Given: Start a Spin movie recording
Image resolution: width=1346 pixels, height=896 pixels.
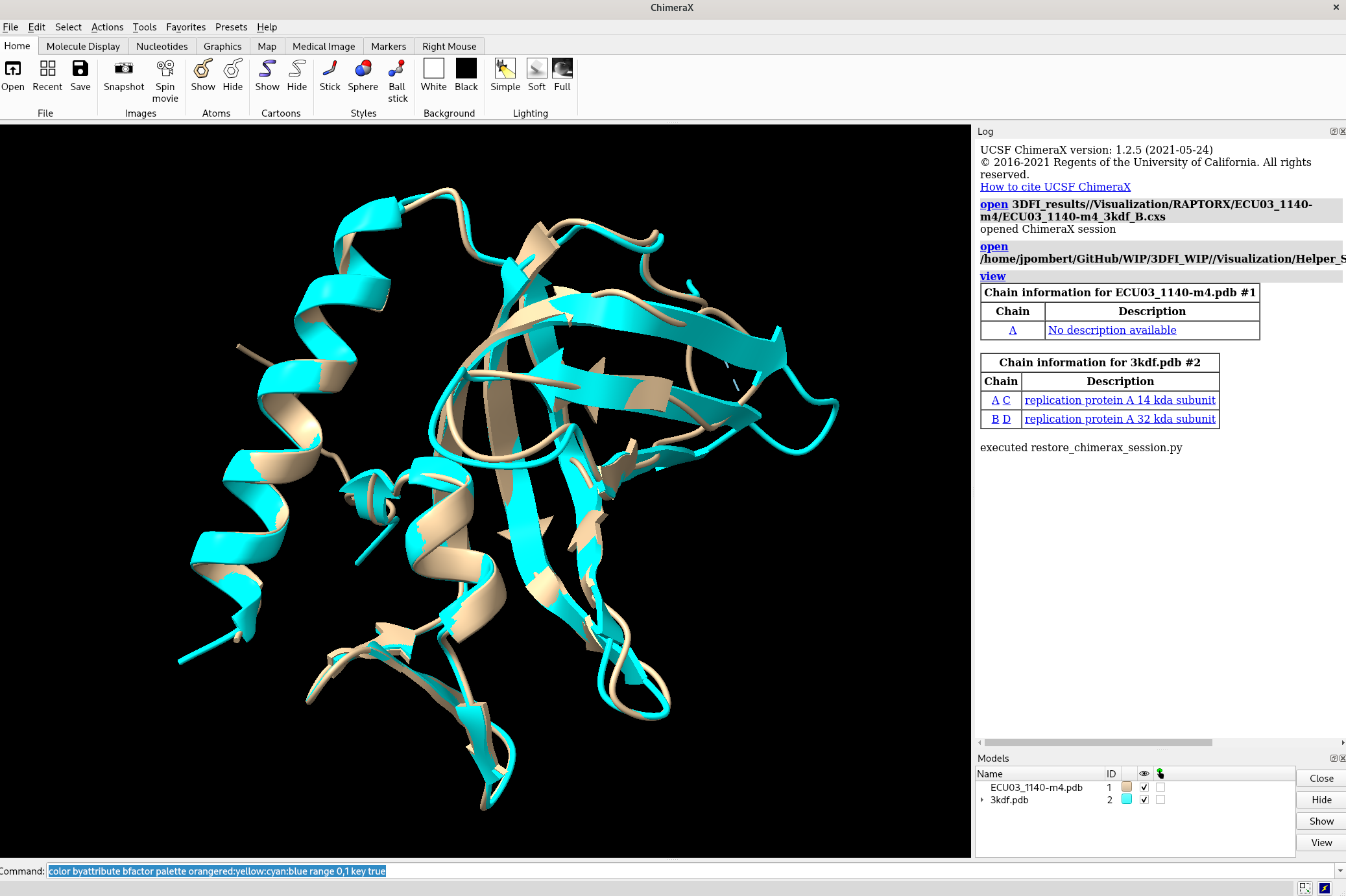Looking at the screenshot, I should [x=165, y=69].
